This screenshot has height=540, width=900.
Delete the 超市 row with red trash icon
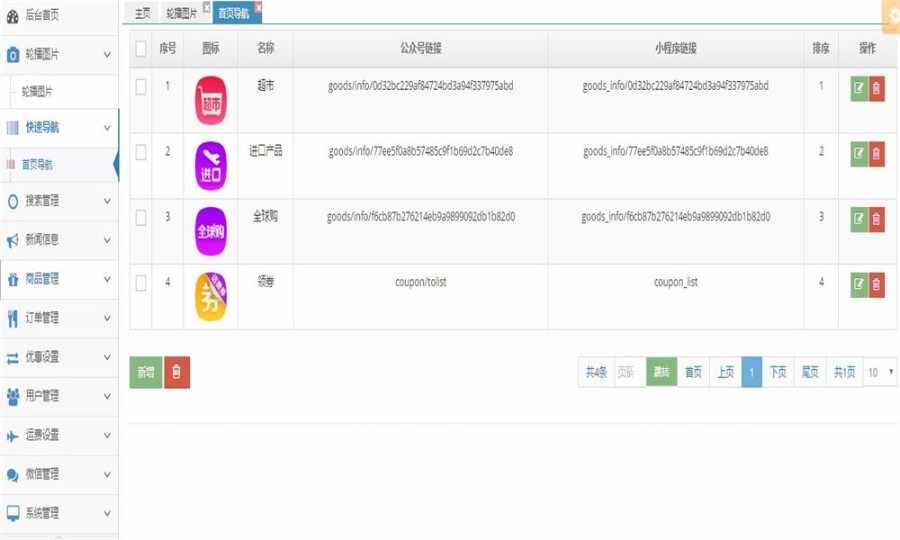coord(876,88)
